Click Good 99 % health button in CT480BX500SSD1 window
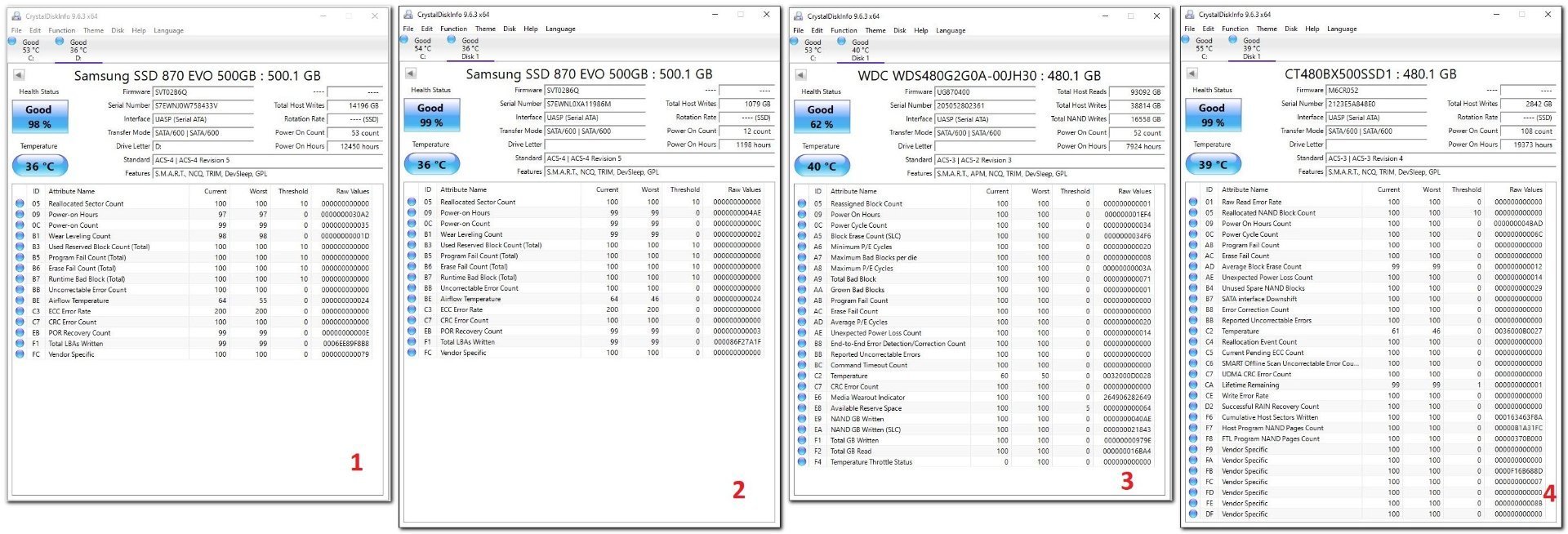1568x534 pixels. tap(1213, 115)
